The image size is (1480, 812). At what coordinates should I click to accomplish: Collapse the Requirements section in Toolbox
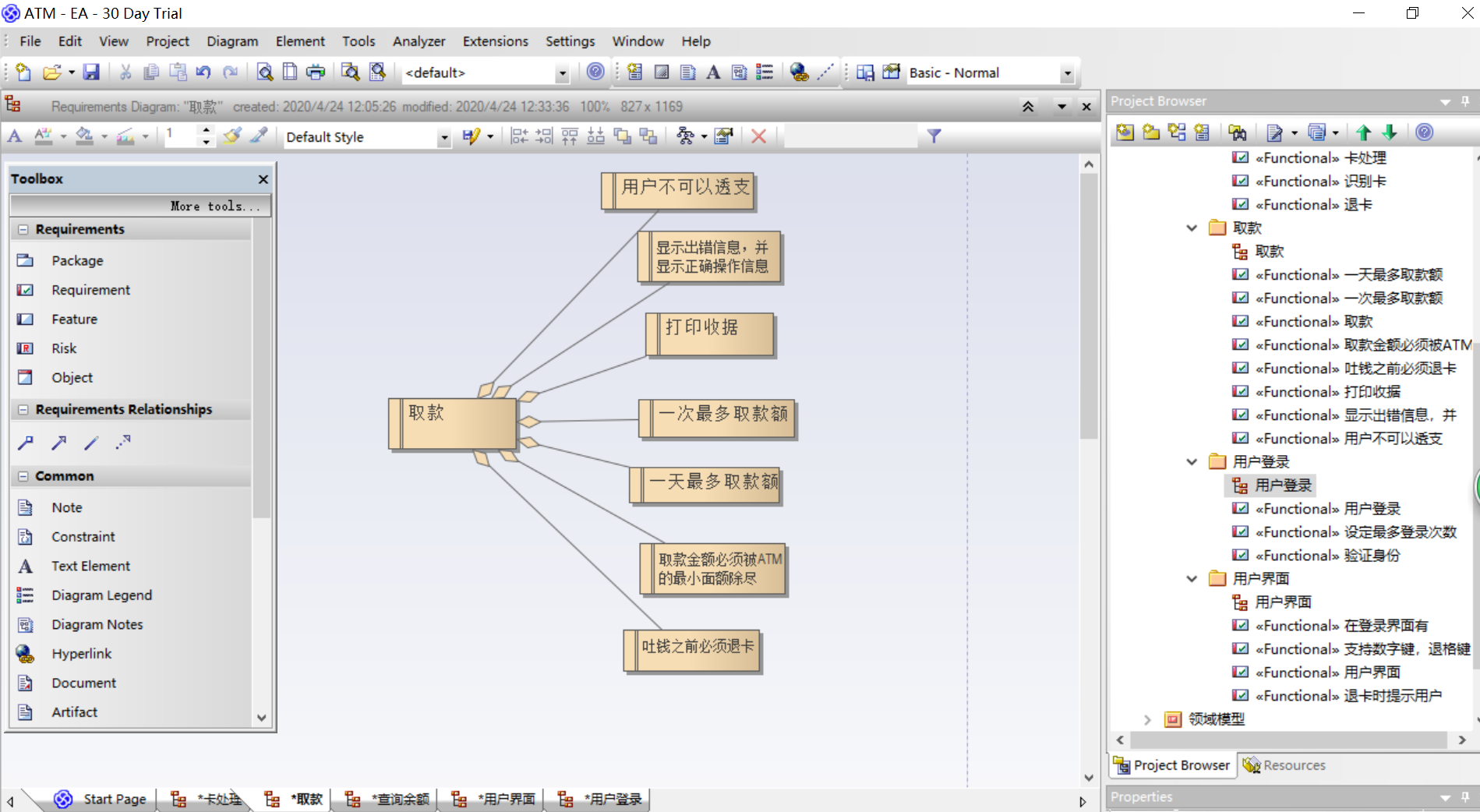tap(23, 229)
